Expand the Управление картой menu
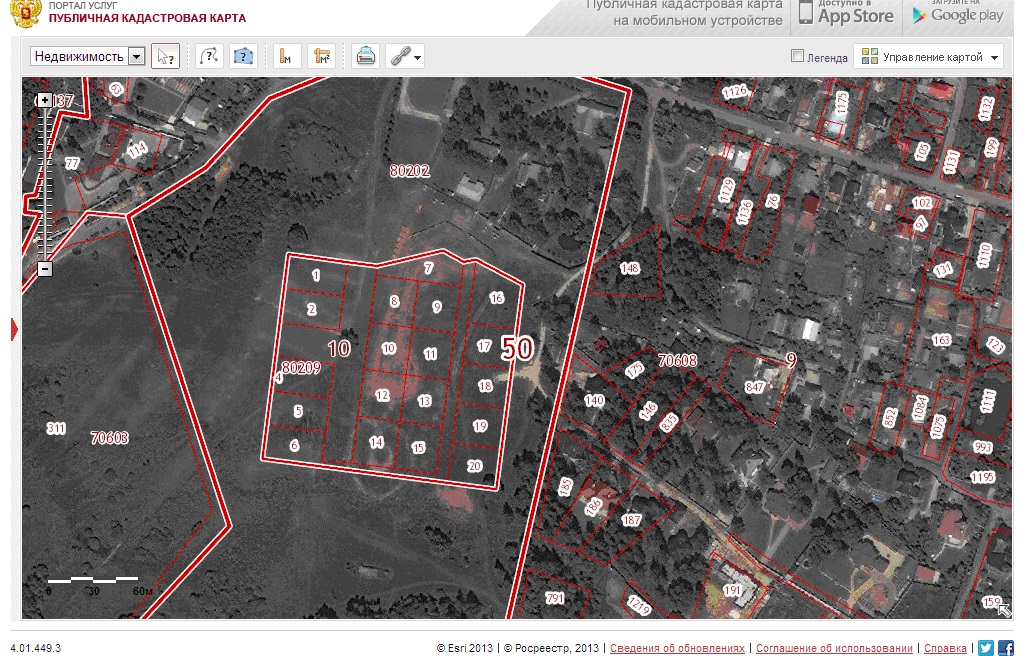The width and height of the screenshot is (1024, 656). tap(929, 57)
